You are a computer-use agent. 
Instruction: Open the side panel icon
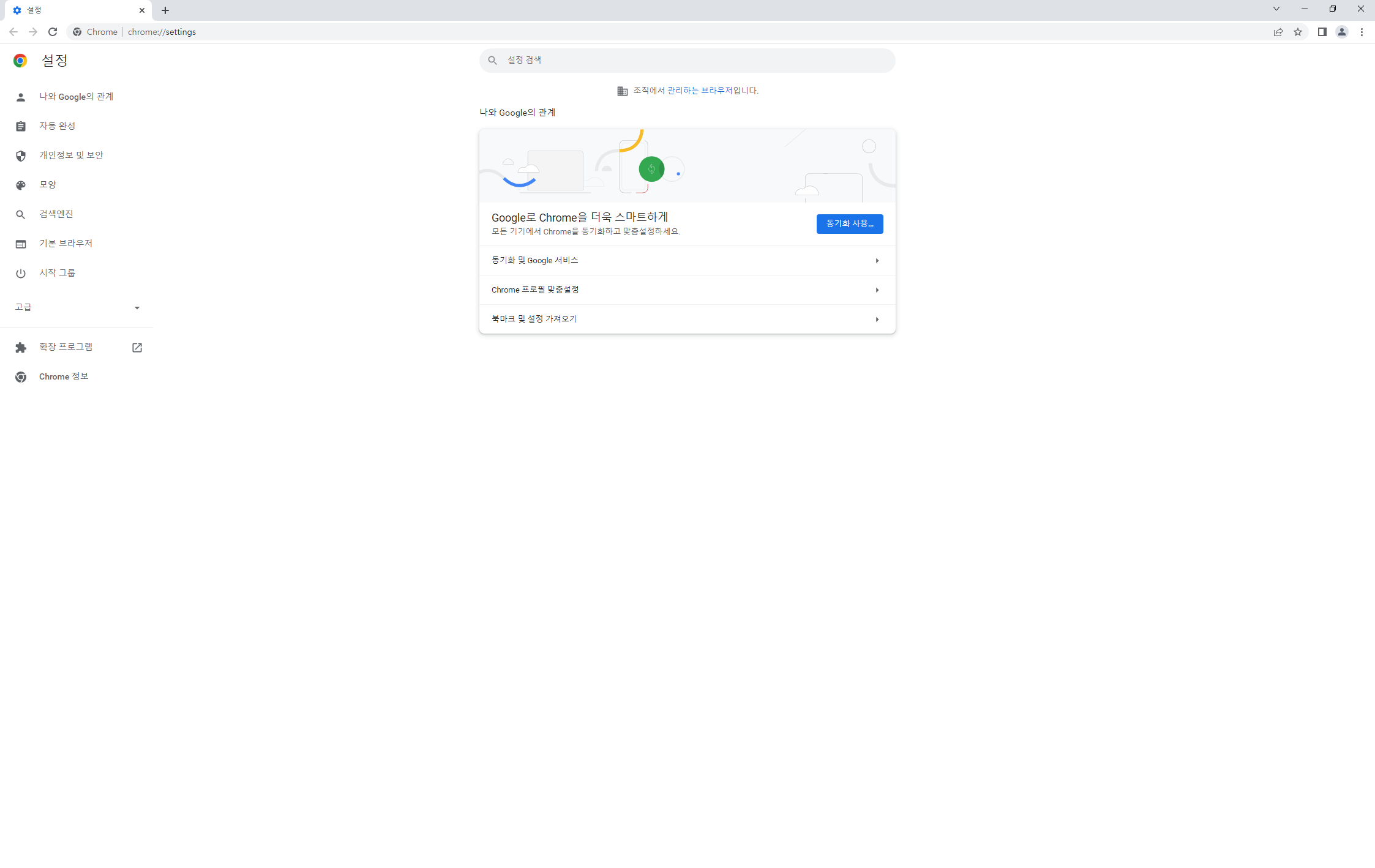[x=1322, y=32]
